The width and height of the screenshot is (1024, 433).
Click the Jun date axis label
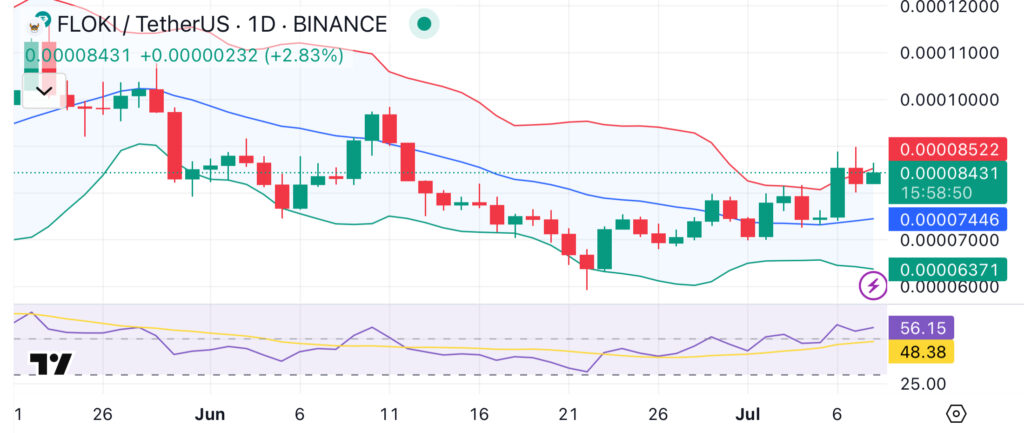pos(210,414)
